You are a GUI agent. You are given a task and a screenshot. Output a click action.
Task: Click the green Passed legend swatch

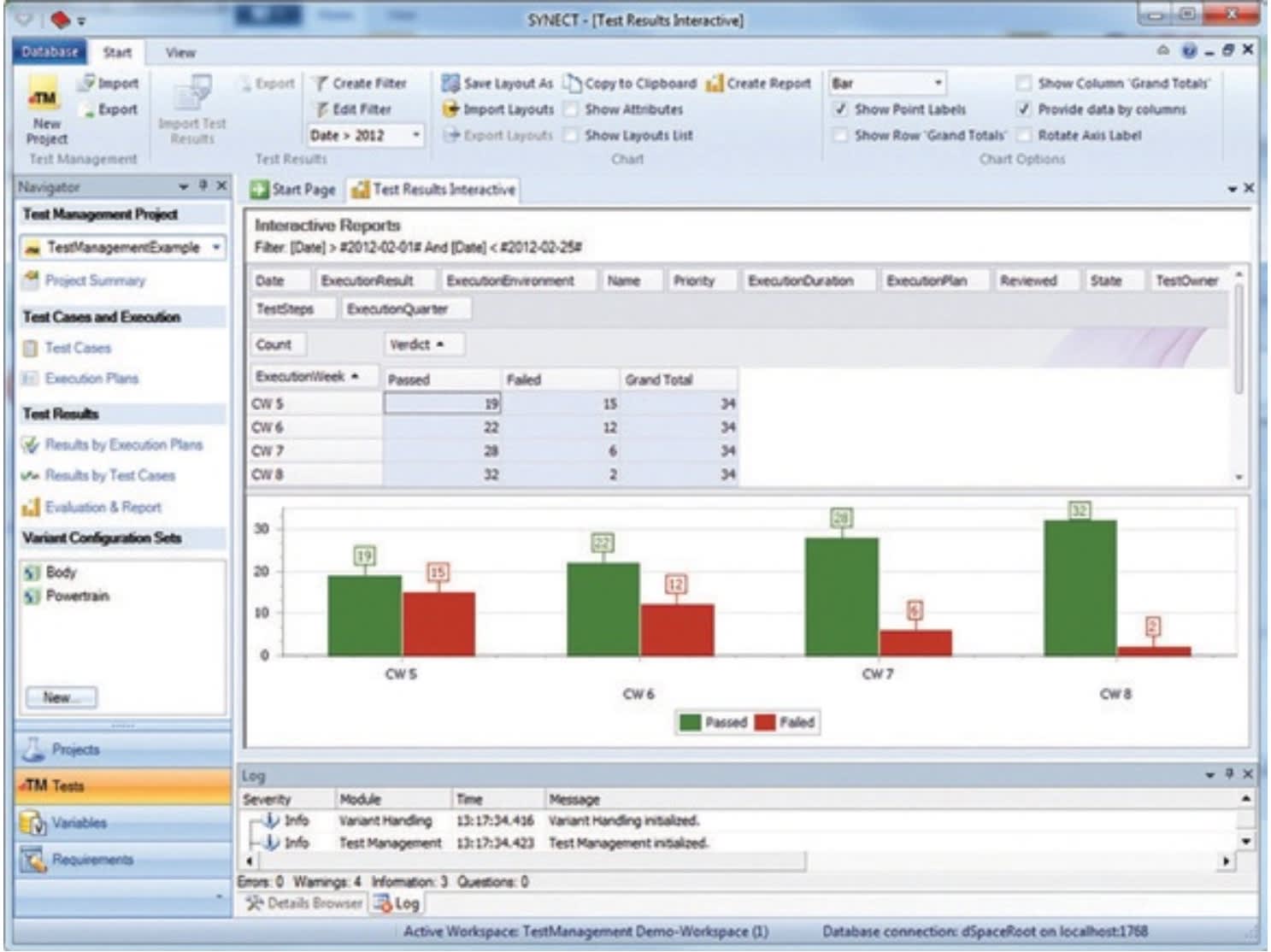point(689,722)
